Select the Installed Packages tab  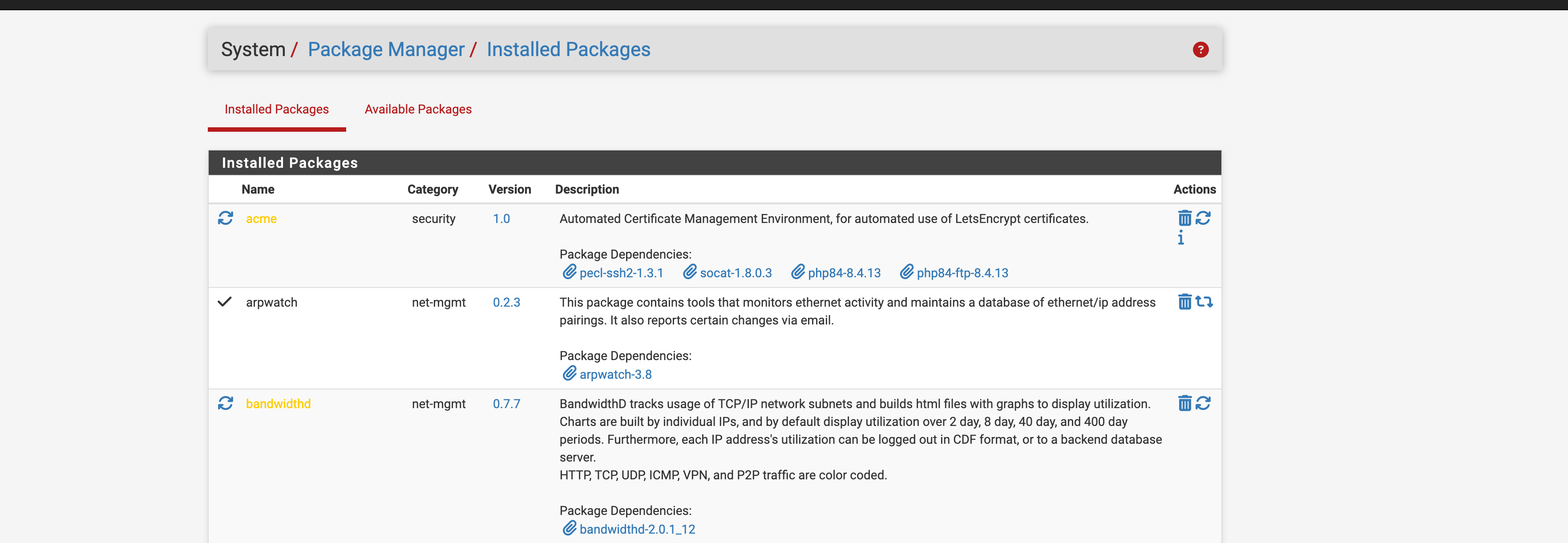click(276, 109)
